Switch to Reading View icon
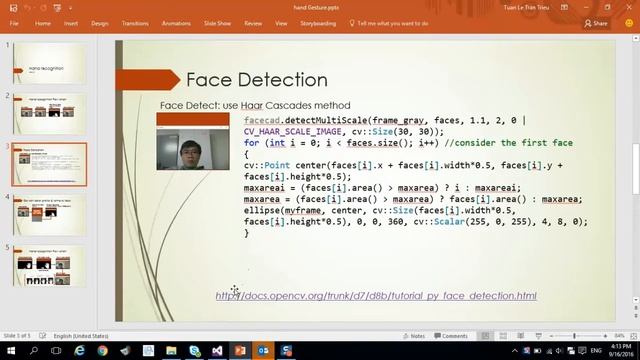 (x=521, y=336)
